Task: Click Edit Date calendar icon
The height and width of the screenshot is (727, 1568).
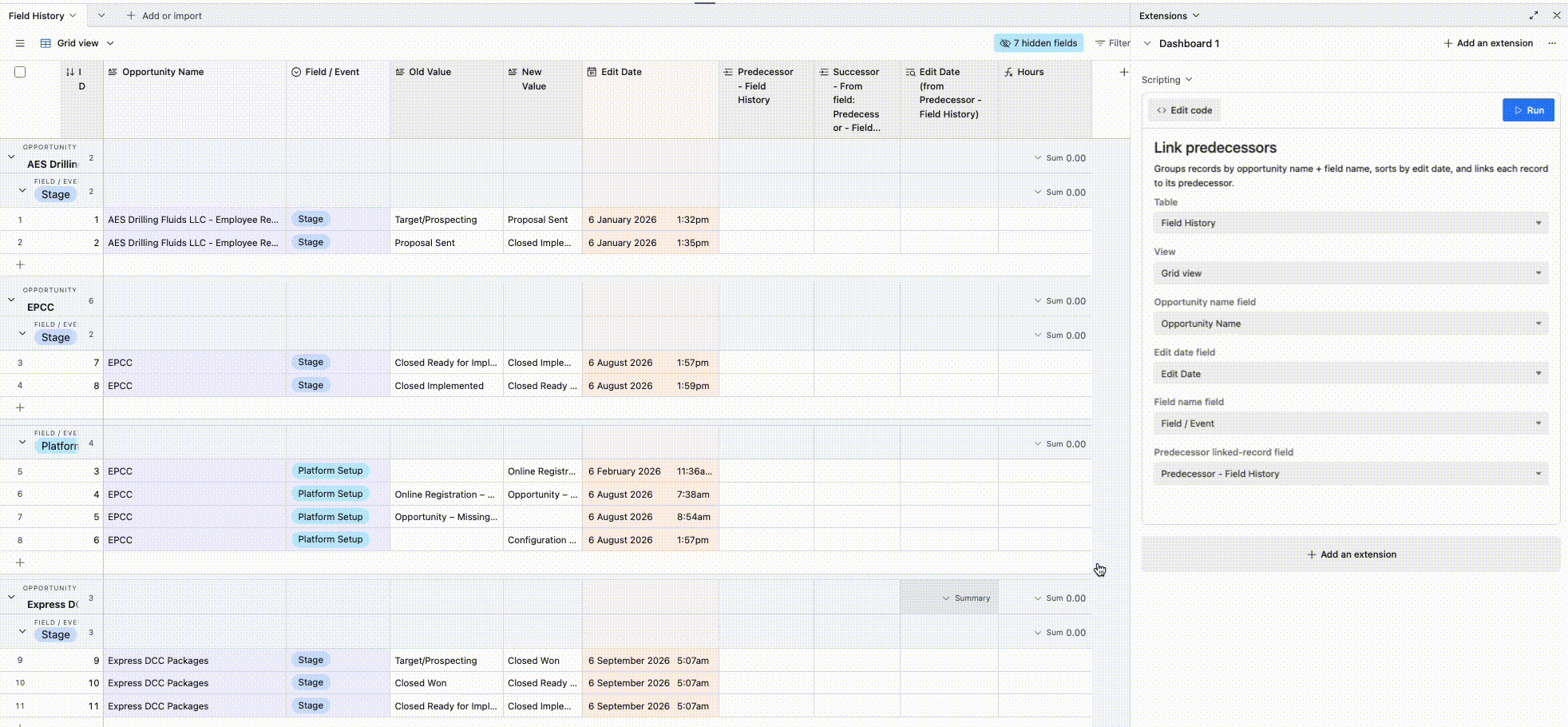Action: [x=592, y=72]
